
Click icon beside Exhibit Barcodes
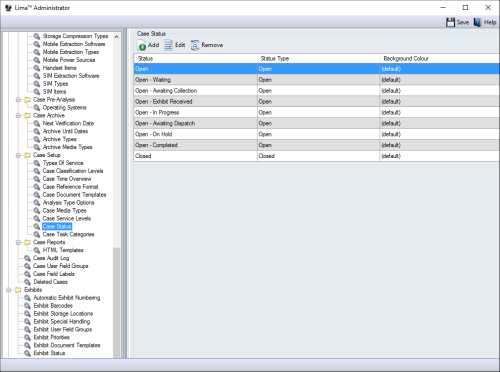27,306
